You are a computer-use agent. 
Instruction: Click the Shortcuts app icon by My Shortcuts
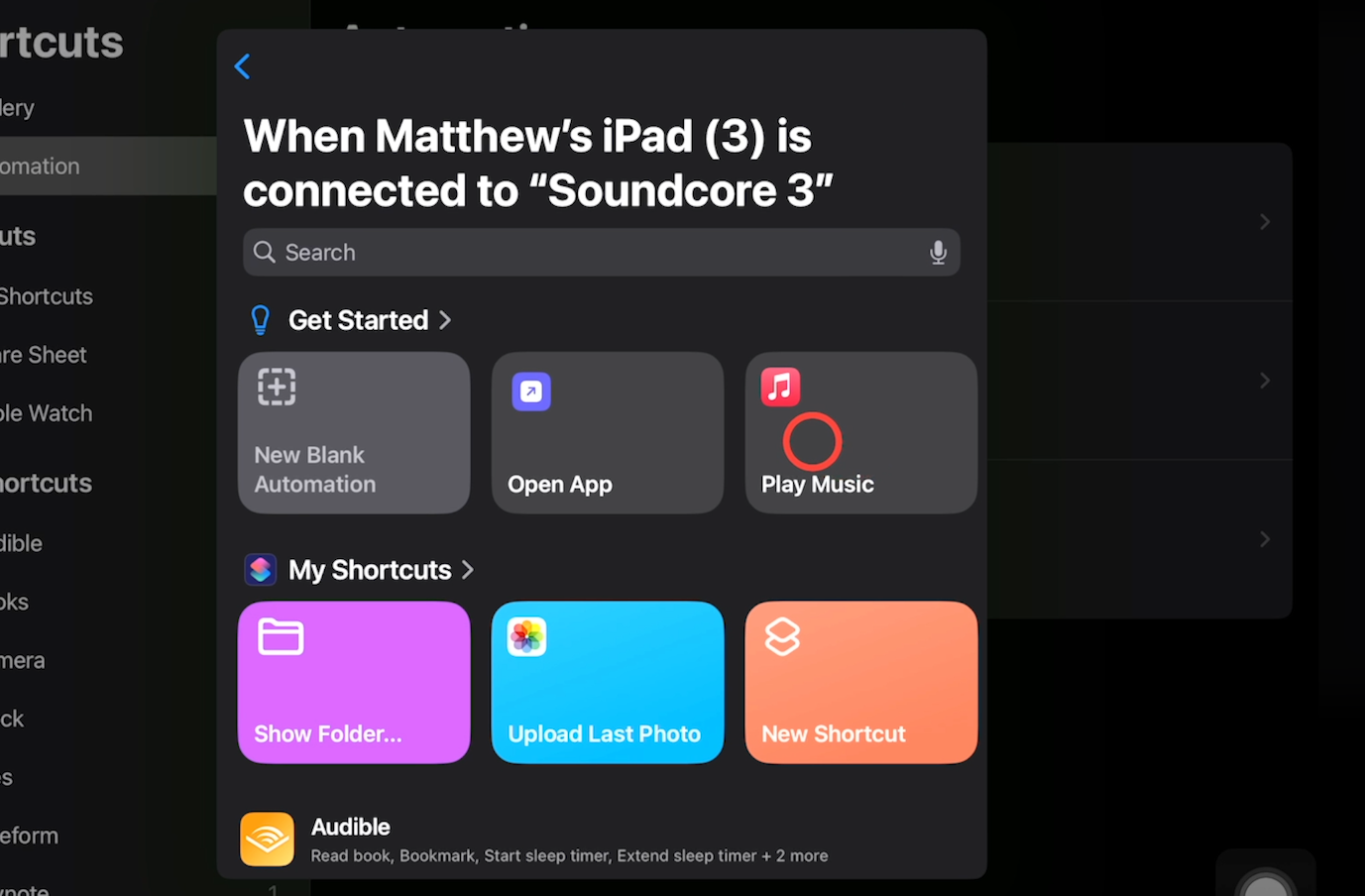pos(261,570)
